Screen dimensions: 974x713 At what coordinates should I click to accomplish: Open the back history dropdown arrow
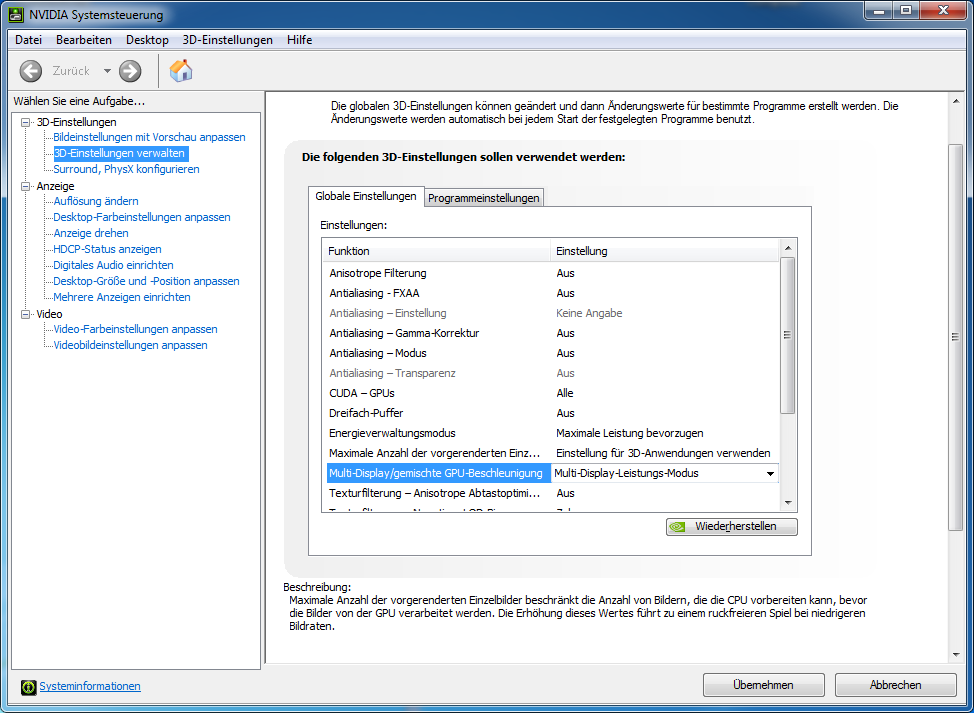click(107, 71)
